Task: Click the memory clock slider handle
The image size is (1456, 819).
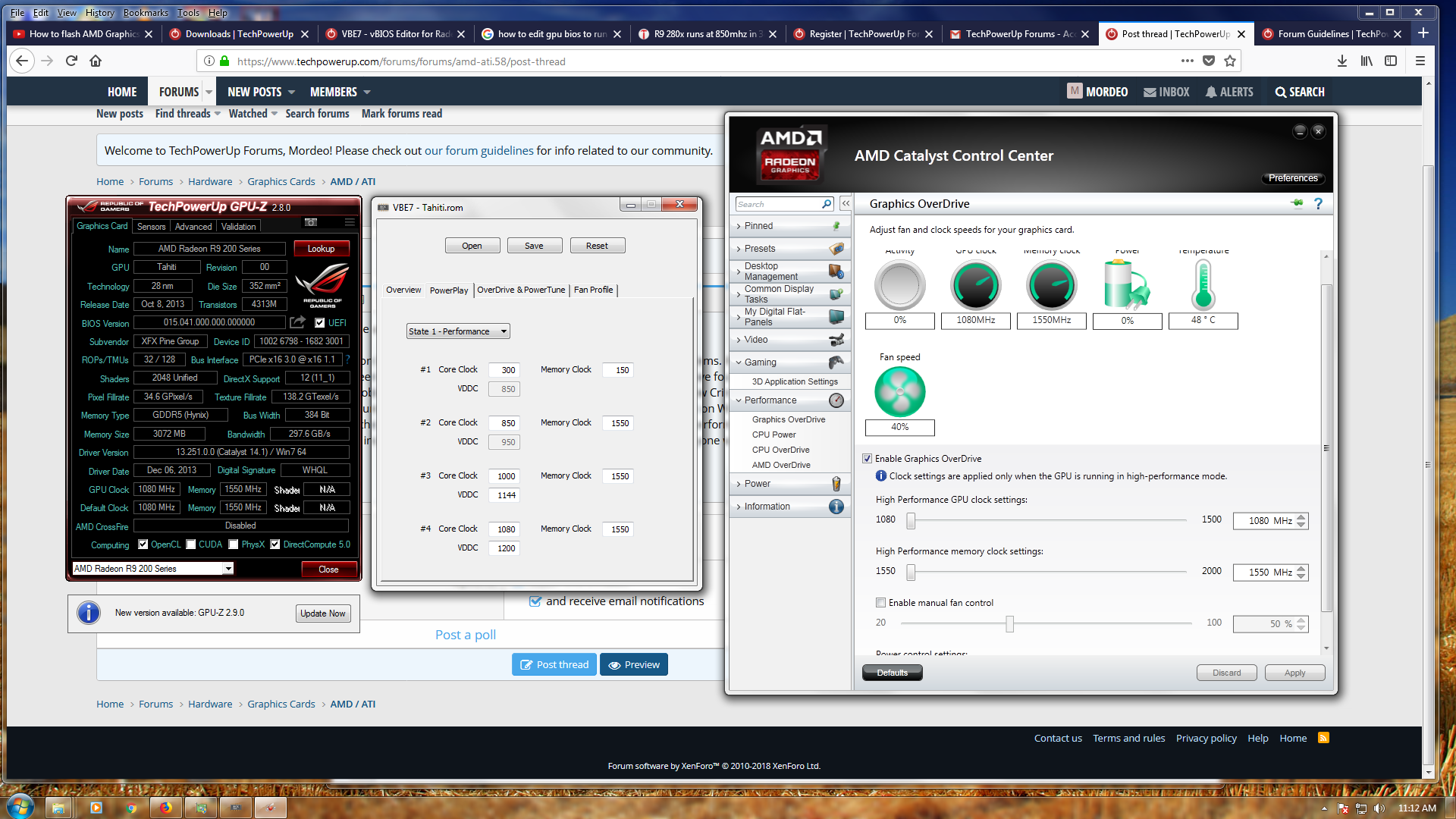Action: click(x=911, y=572)
